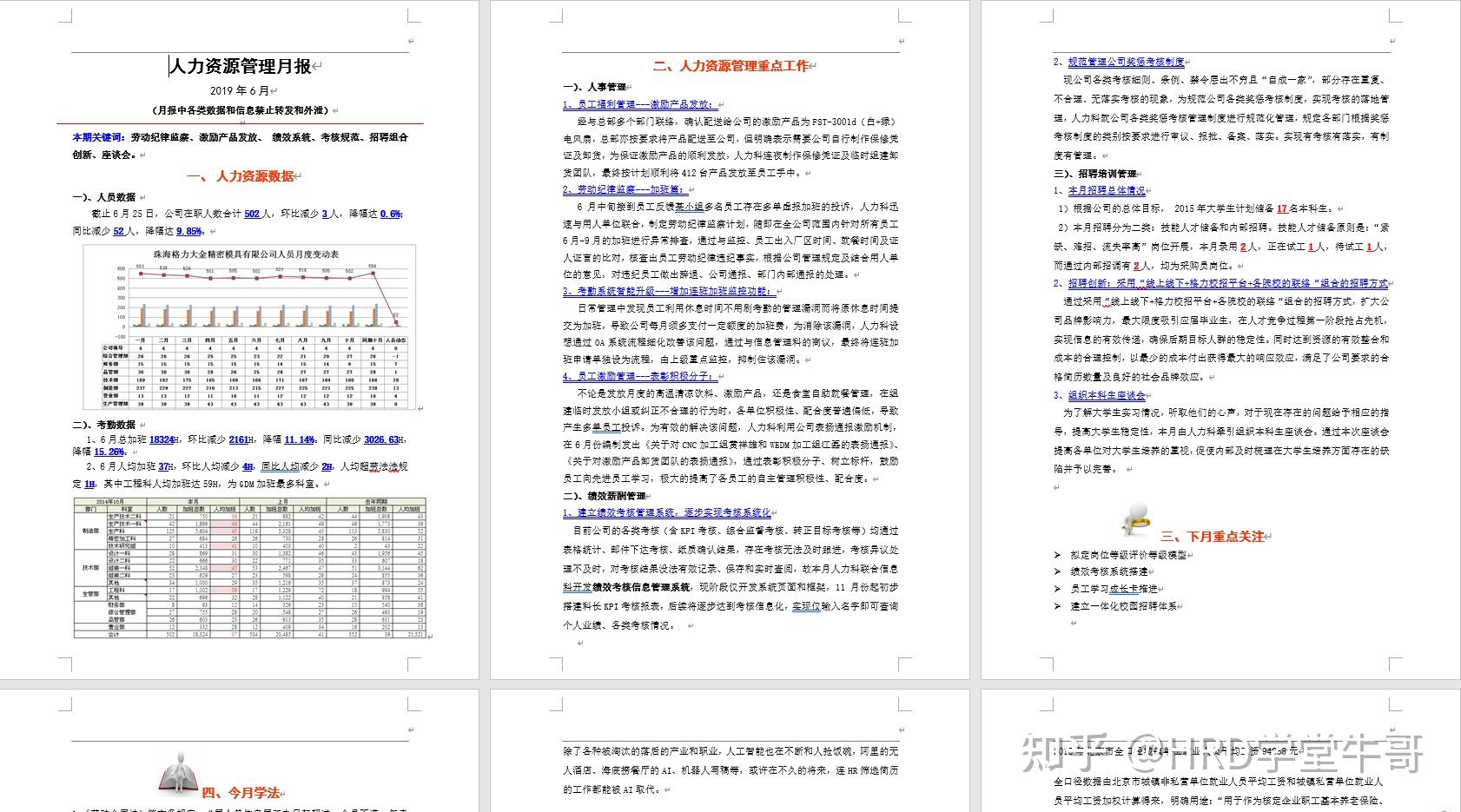1461x812 pixels.
Task: Click heading '四、今月学法'
Action: click(241, 793)
